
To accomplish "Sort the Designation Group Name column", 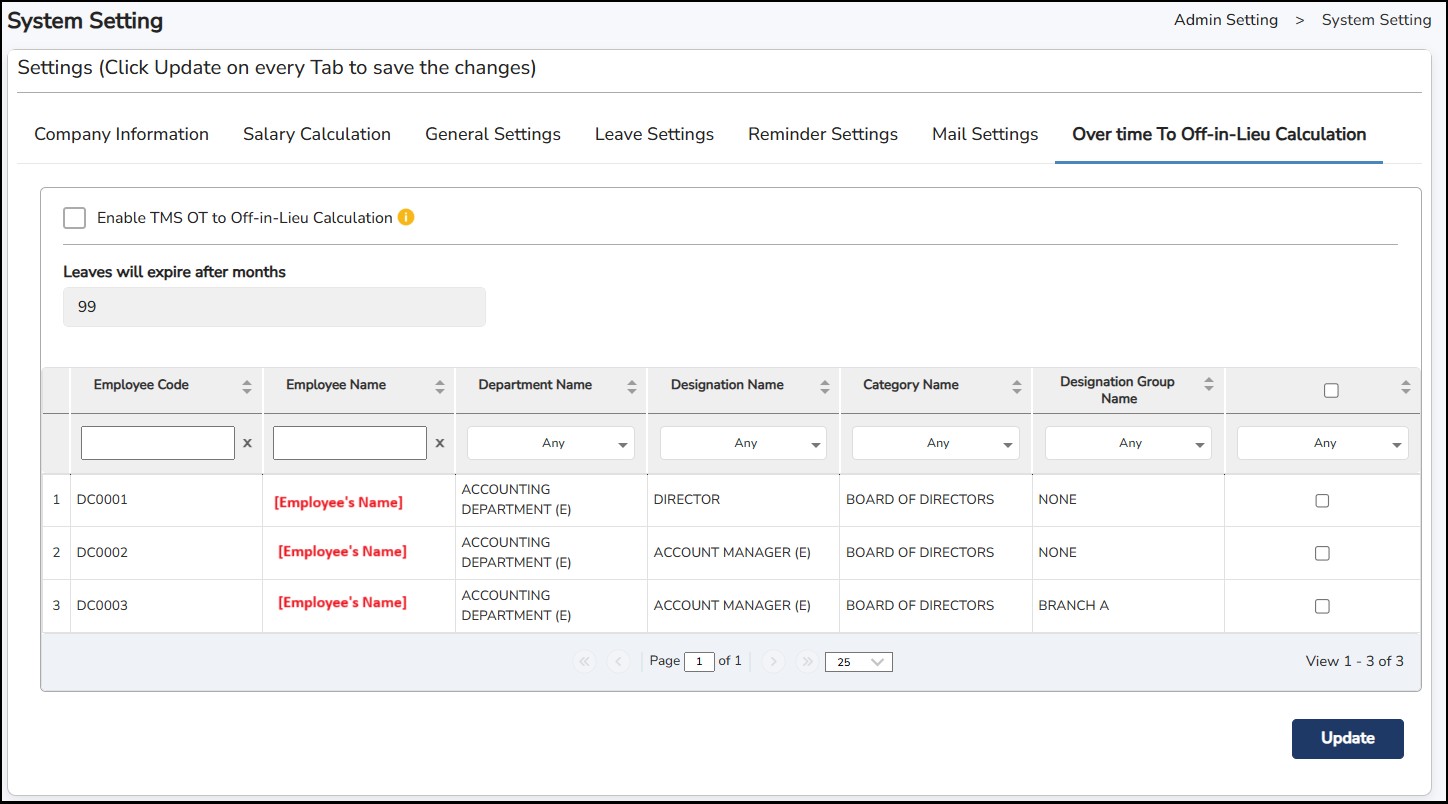I will tap(1208, 384).
